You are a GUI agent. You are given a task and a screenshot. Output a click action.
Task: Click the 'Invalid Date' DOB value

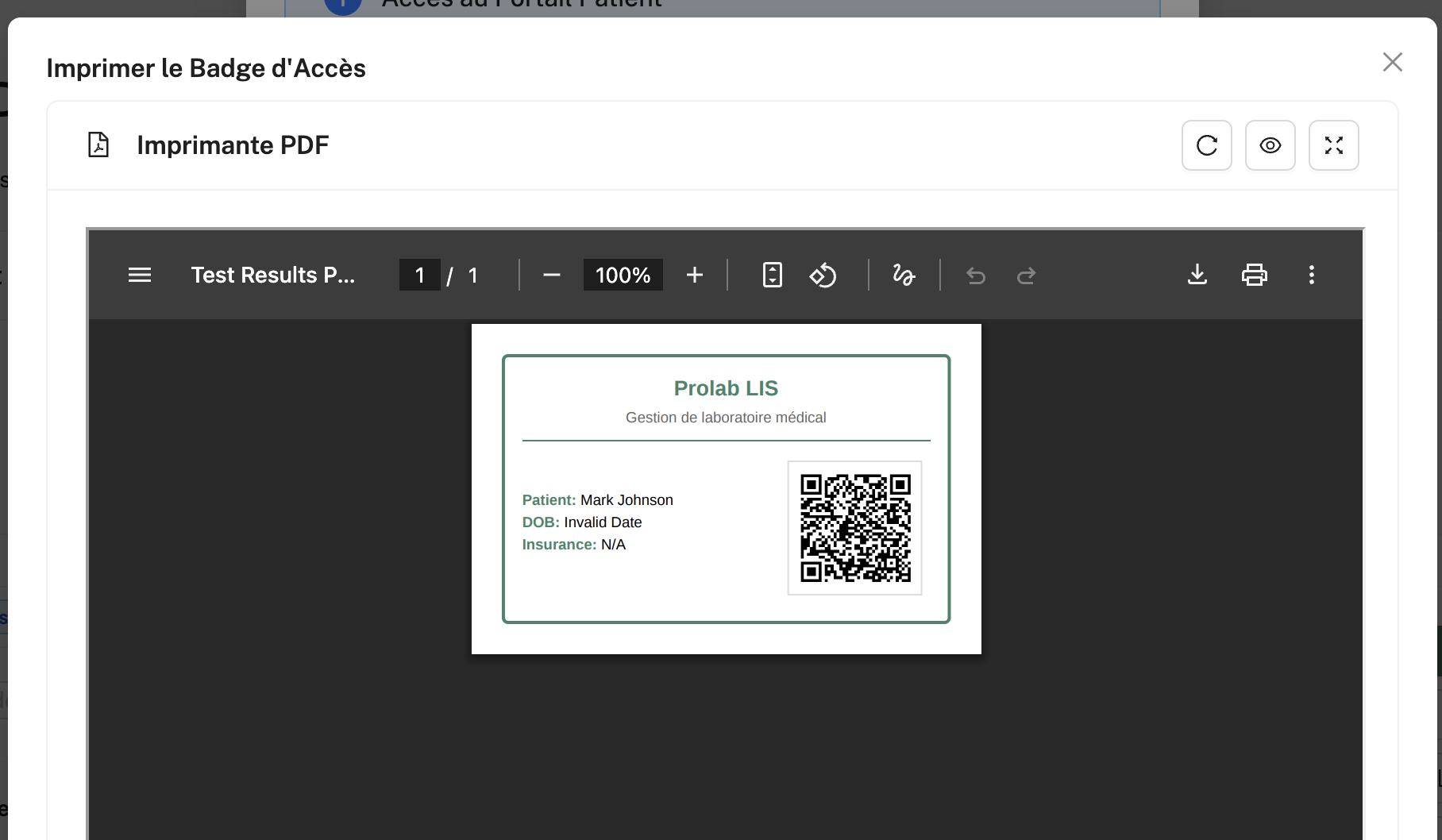click(603, 522)
